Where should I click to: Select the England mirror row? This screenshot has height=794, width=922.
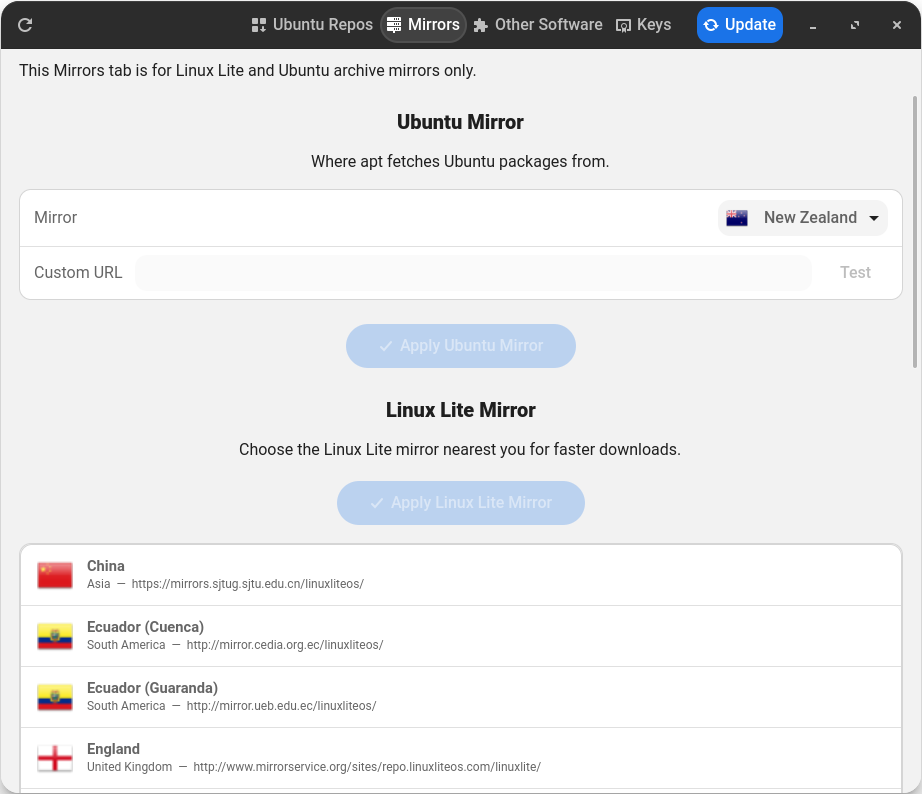point(461,758)
